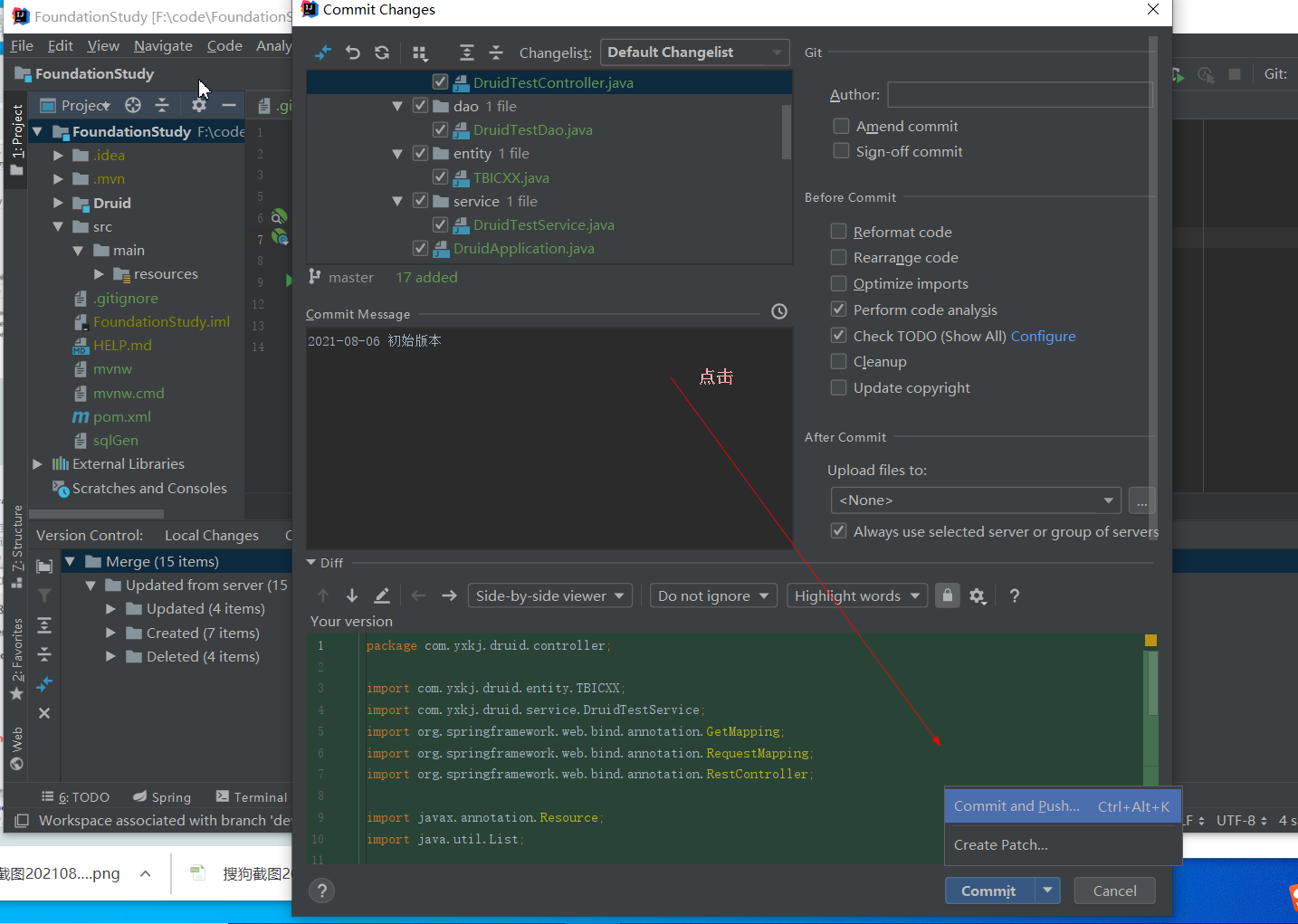Viewport: 1298px width, 924px height.
Task: Uncheck Always use selected server checkbox
Action: click(x=839, y=531)
